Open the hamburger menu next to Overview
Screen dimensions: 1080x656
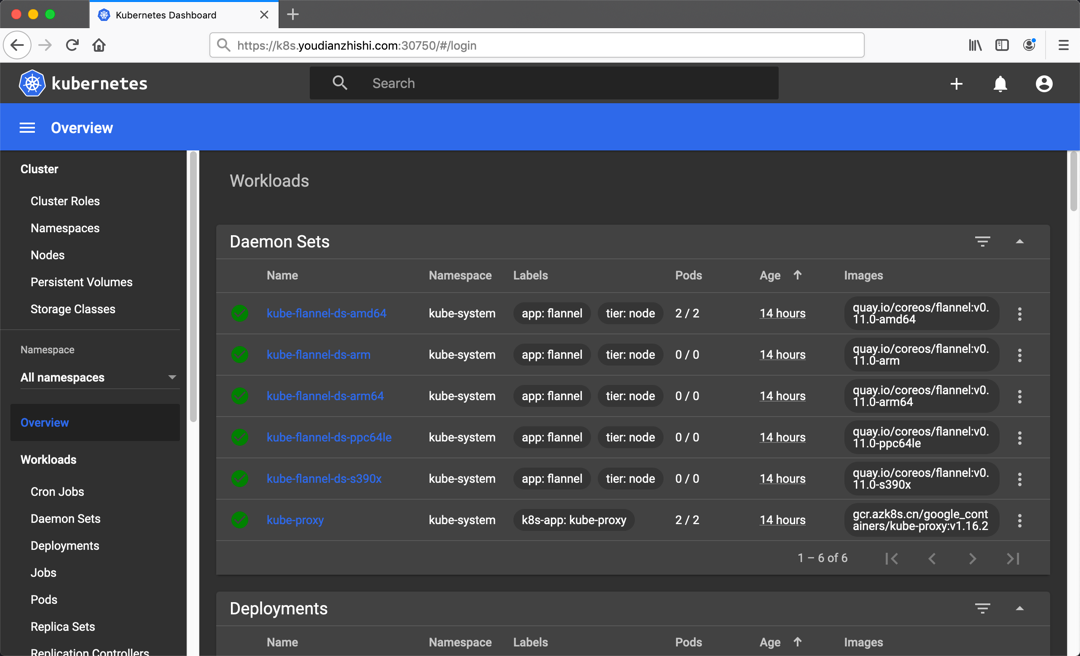tap(27, 127)
